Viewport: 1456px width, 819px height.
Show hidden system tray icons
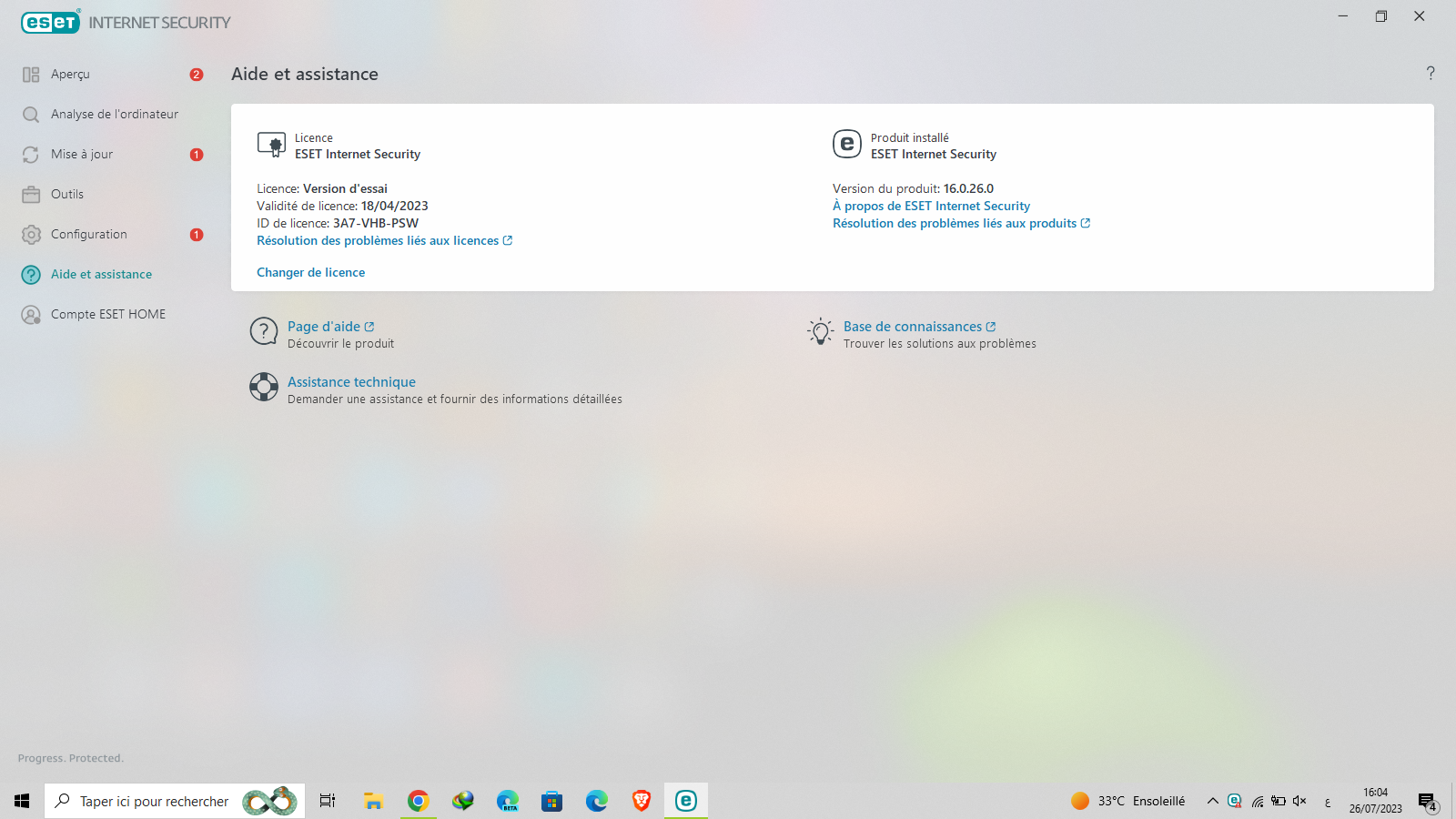pyautogui.click(x=1212, y=801)
